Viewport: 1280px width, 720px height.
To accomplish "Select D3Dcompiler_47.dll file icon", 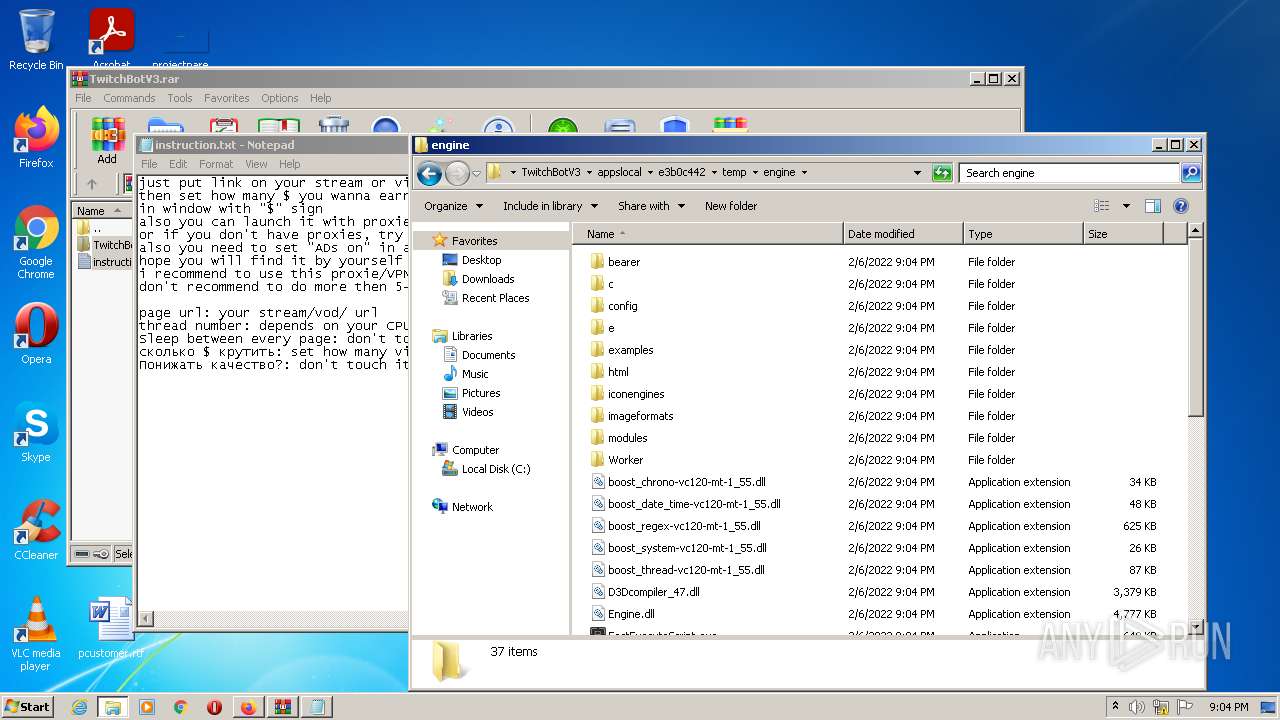I will [x=598, y=592].
